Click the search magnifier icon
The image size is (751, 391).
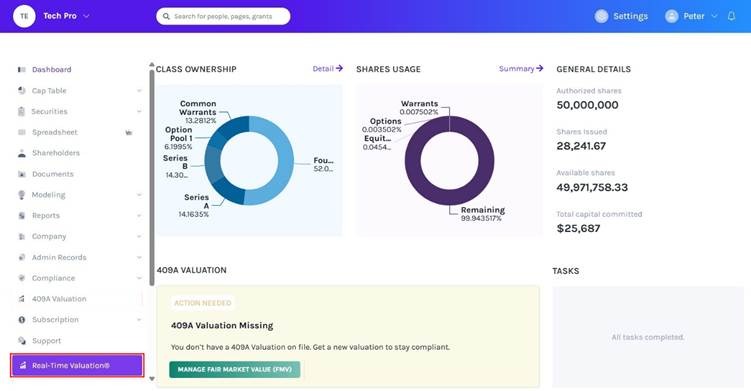click(166, 16)
